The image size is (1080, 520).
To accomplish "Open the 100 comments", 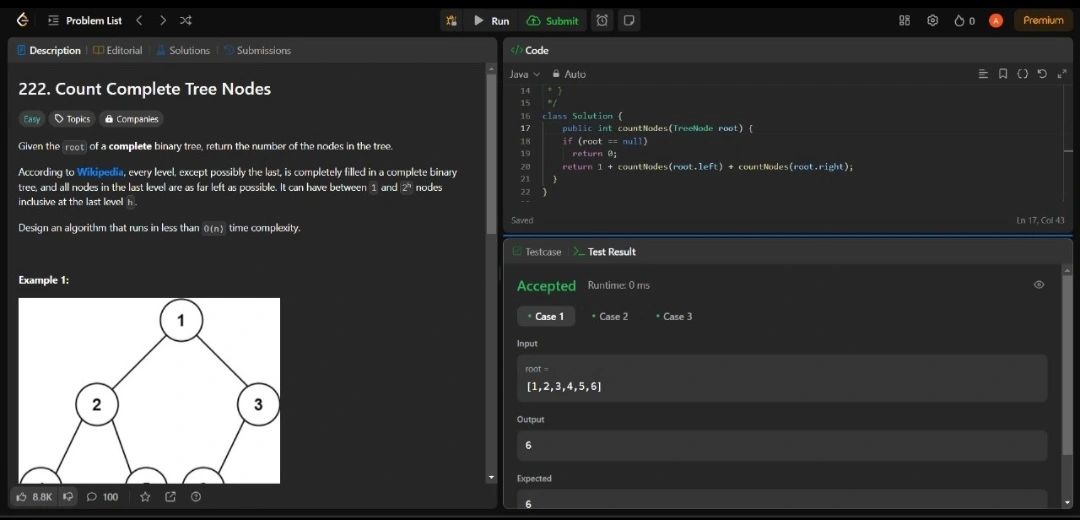I will point(103,497).
